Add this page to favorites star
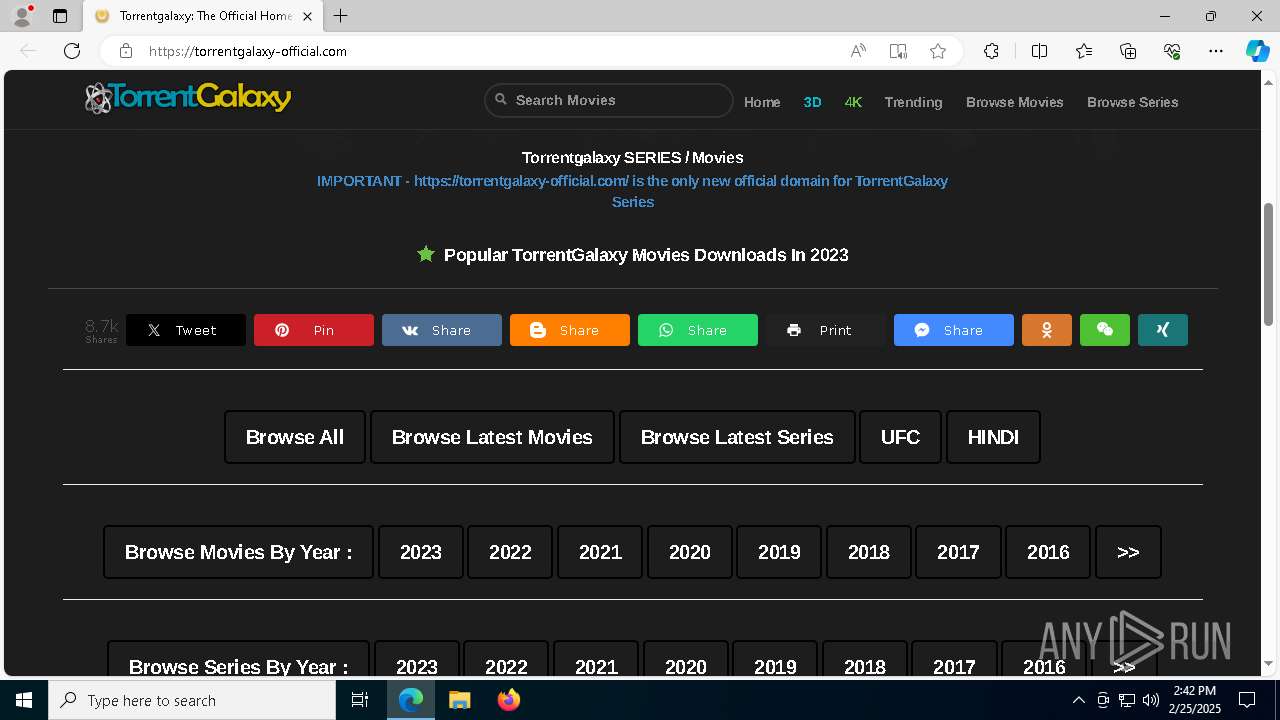The width and height of the screenshot is (1280, 720). [x=938, y=51]
